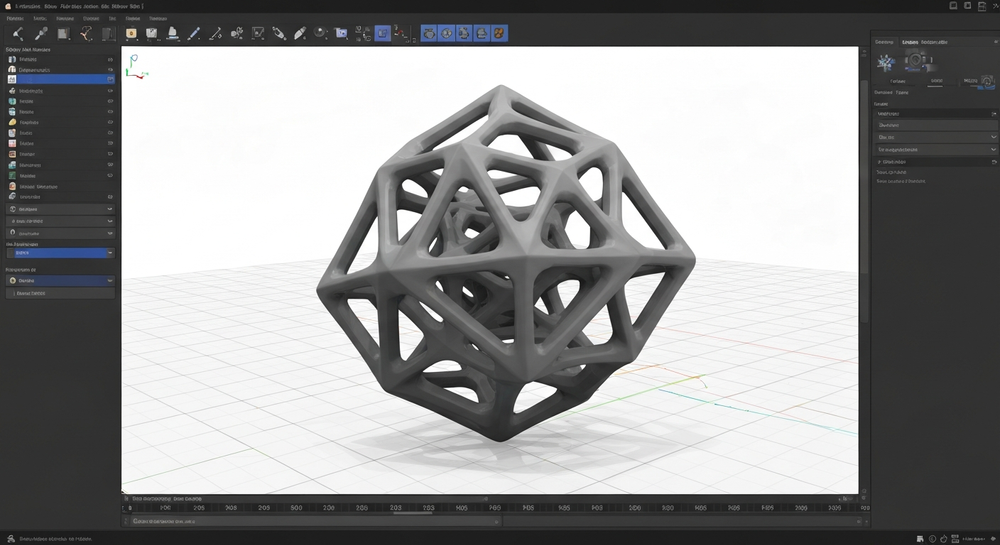Select the diagonal line measure tool
Screen dimensions: 1000x545
click(216, 34)
